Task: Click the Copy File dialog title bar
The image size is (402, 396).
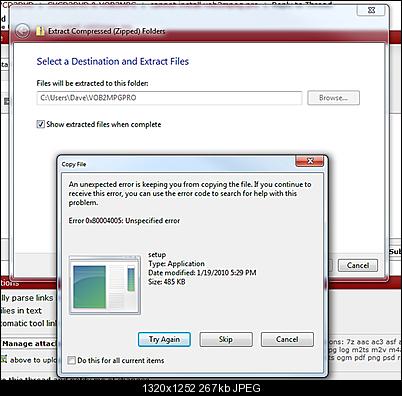Action: coord(177,164)
